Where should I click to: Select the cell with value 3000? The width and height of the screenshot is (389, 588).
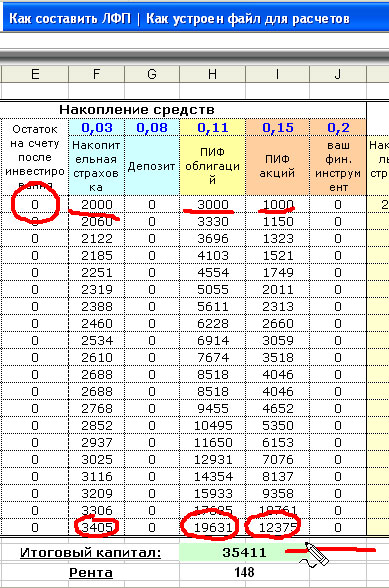pos(213,204)
